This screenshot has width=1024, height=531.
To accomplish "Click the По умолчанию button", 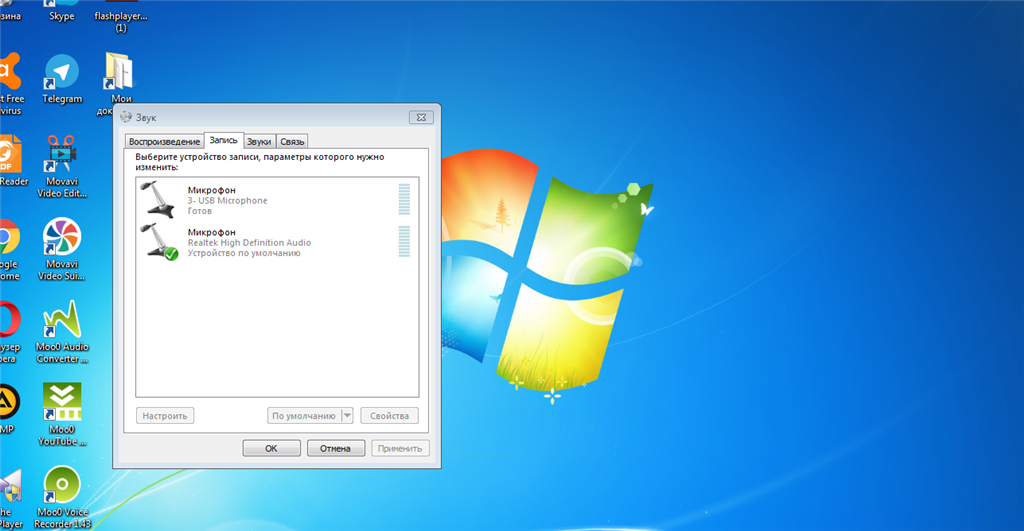I will coord(304,415).
